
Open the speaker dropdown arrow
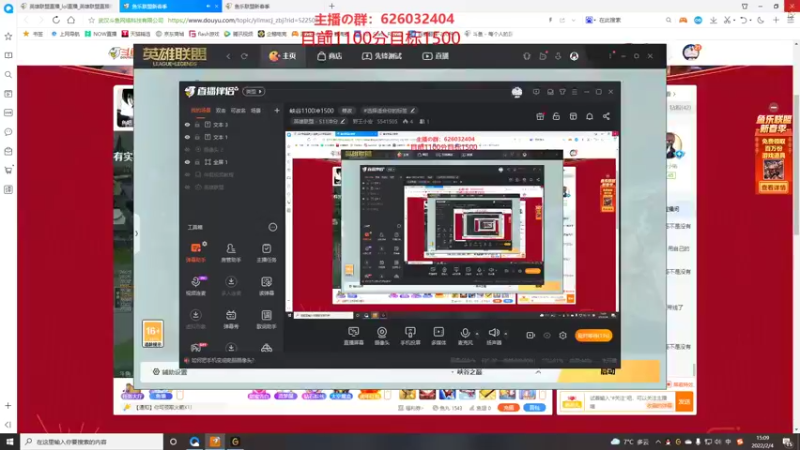pos(506,334)
